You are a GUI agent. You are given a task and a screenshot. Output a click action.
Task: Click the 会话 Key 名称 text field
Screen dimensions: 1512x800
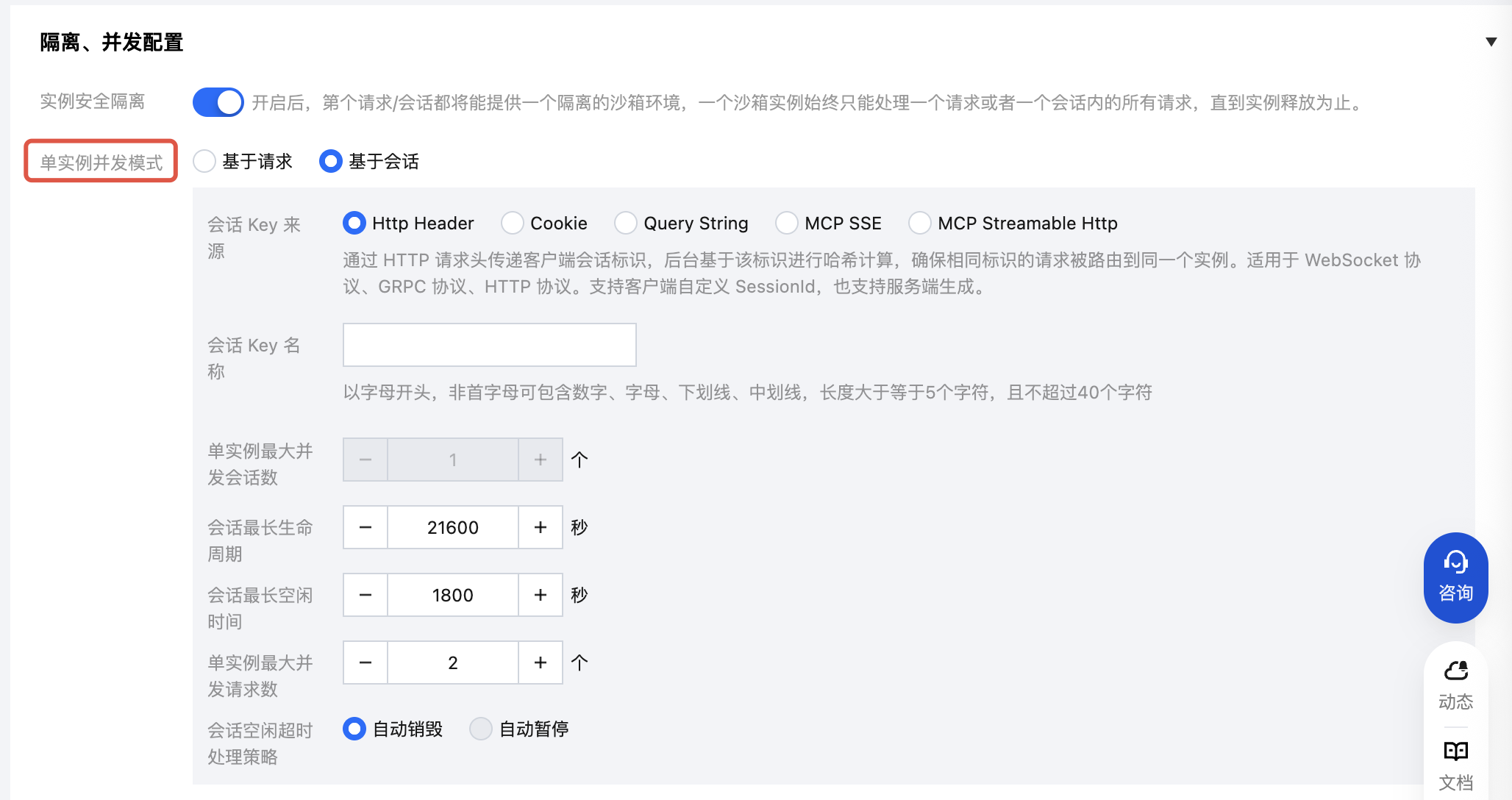point(489,345)
